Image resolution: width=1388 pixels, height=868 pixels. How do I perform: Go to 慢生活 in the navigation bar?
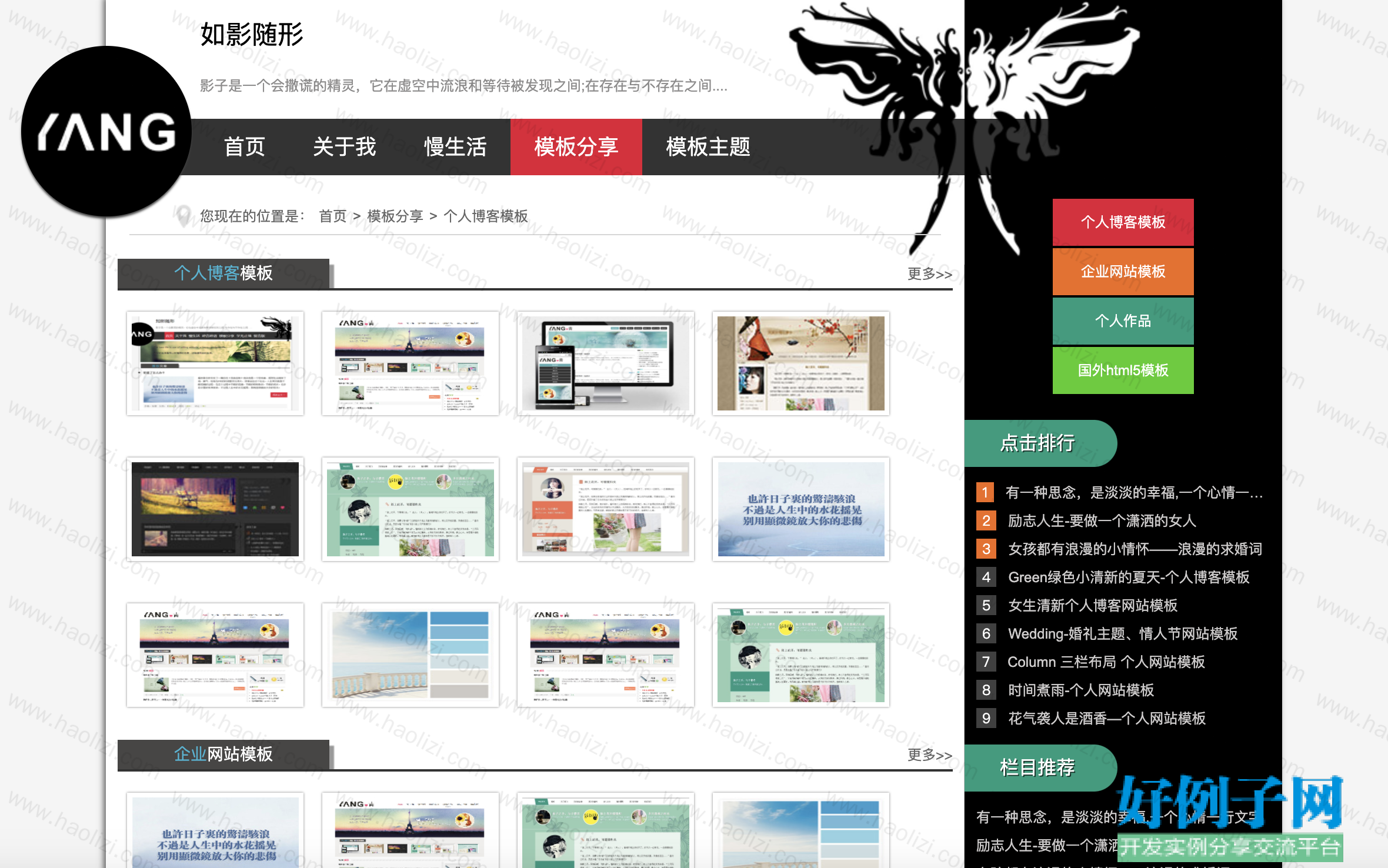tap(455, 147)
